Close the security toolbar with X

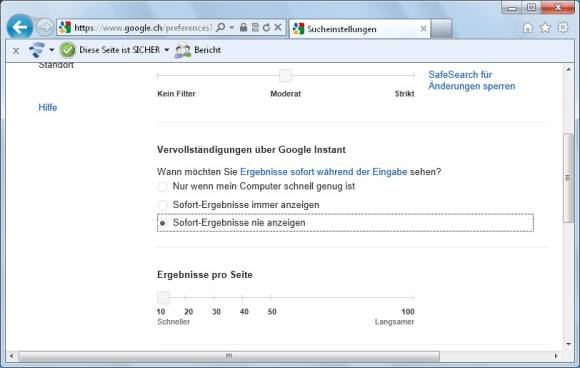[x=16, y=51]
